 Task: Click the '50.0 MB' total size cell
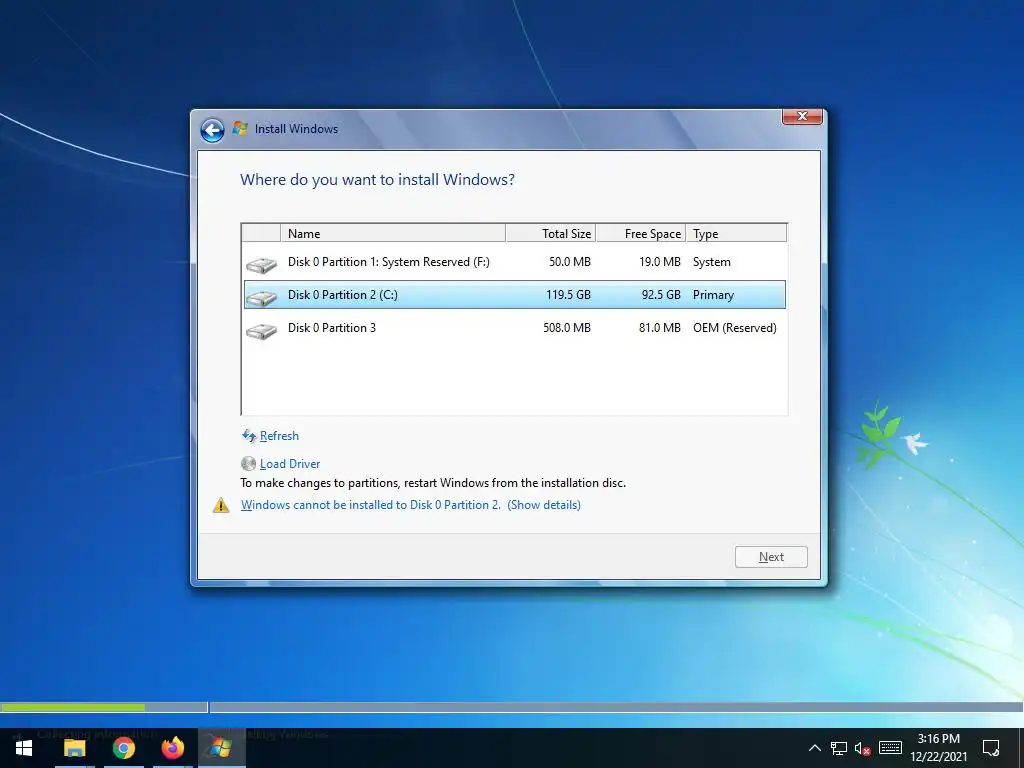coord(569,262)
